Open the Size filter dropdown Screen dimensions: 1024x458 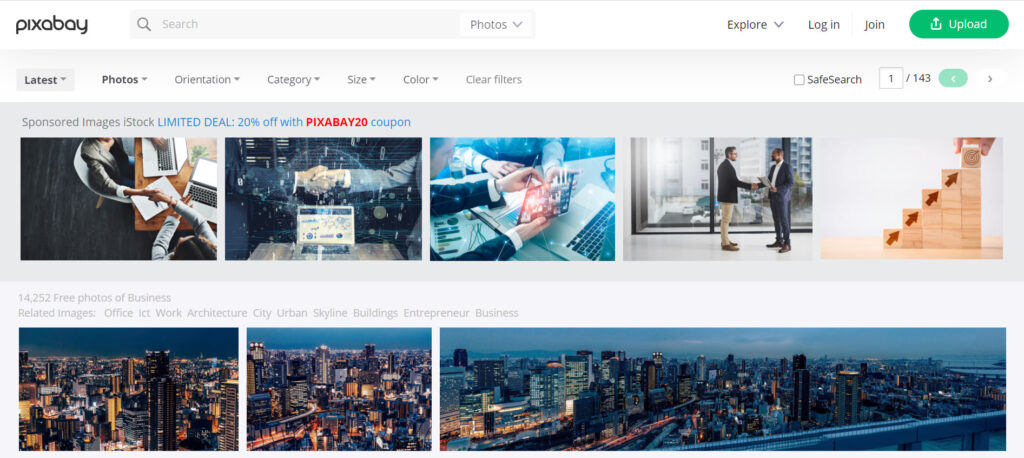tap(361, 79)
